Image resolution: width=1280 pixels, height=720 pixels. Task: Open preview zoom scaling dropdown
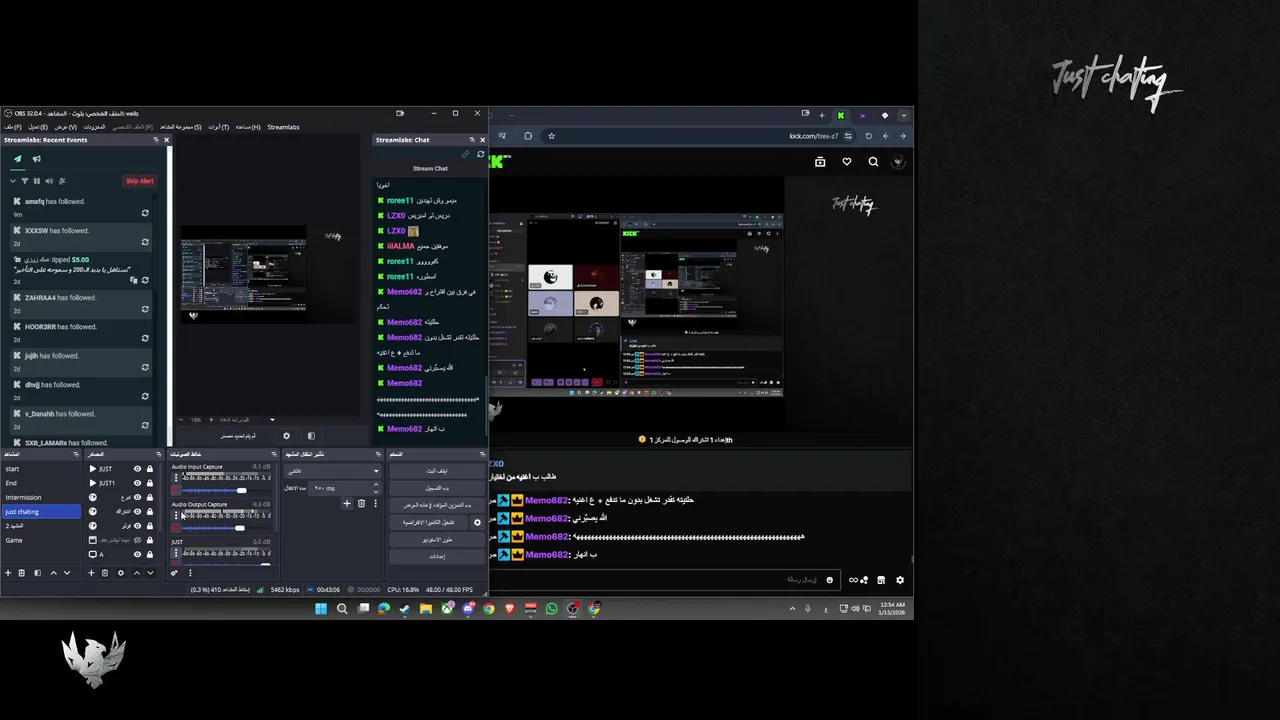click(272, 420)
